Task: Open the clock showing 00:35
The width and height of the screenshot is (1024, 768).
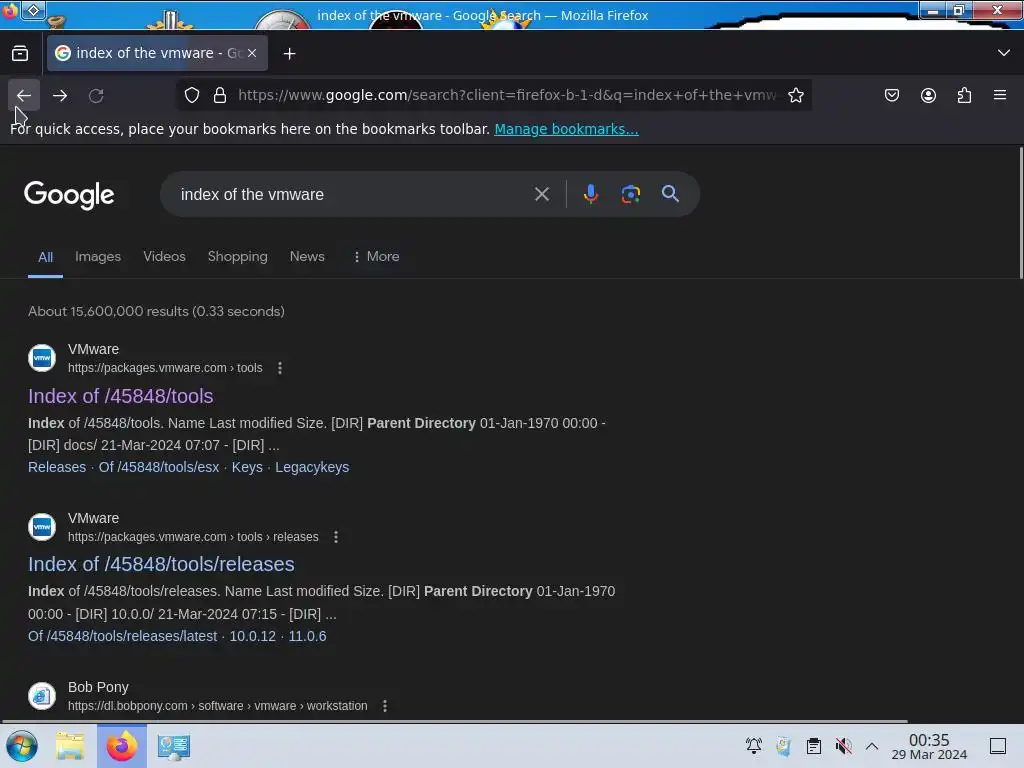Action: [x=929, y=746]
